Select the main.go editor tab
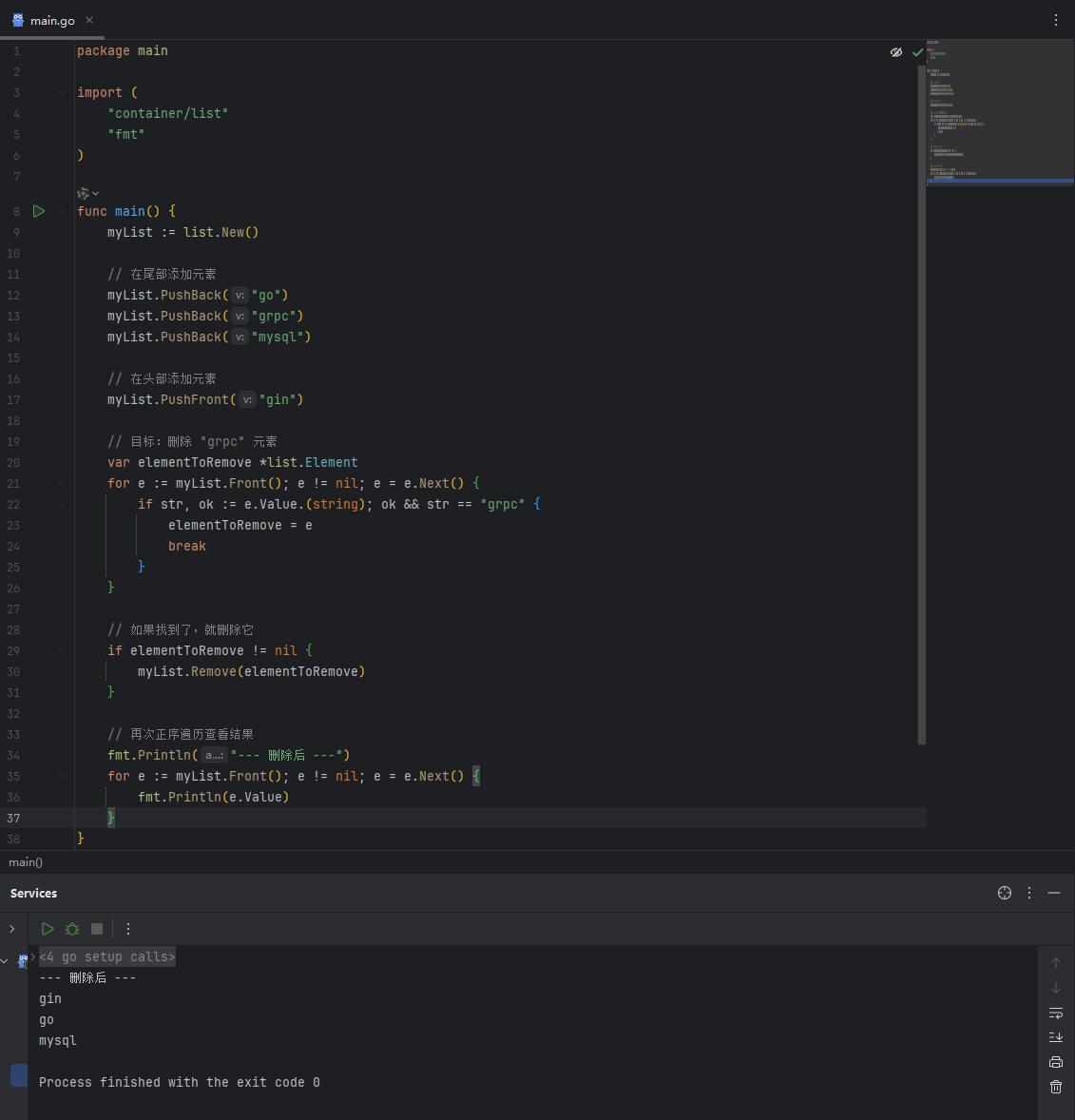Viewport: 1075px width, 1120px height. (x=52, y=20)
